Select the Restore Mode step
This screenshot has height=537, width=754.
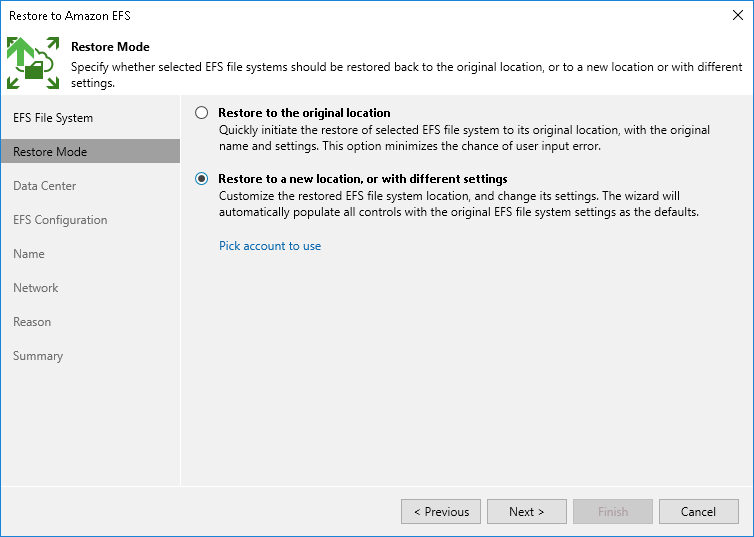pos(50,152)
